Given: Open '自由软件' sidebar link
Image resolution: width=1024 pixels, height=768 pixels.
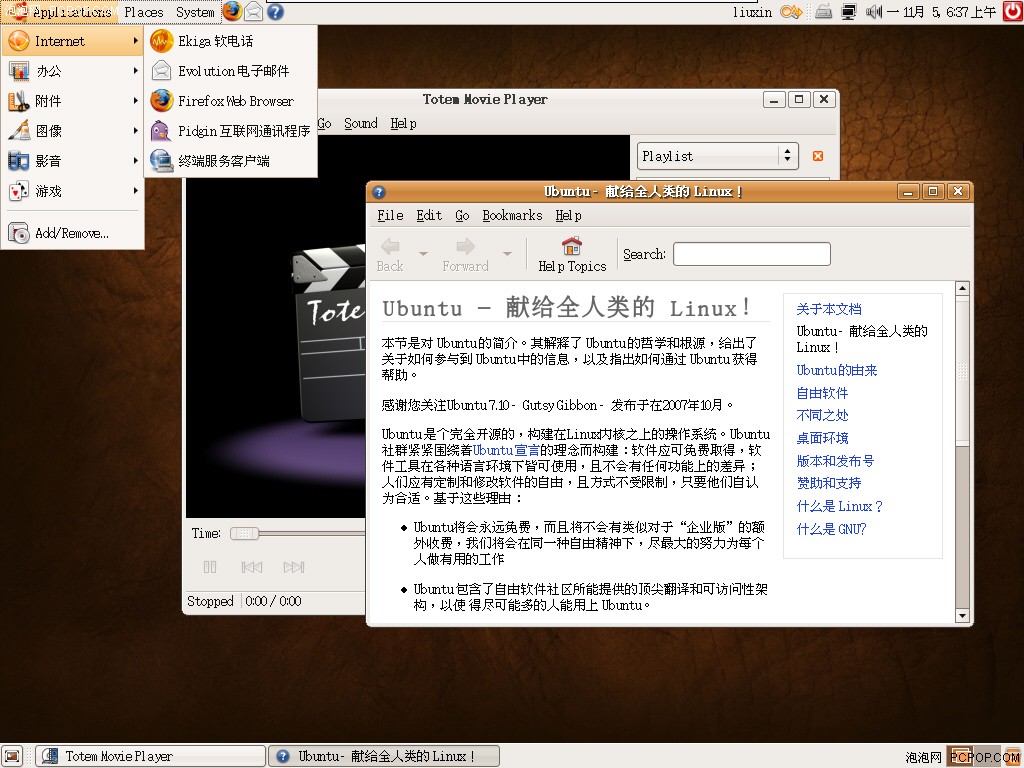Looking at the screenshot, I should 822,393.
